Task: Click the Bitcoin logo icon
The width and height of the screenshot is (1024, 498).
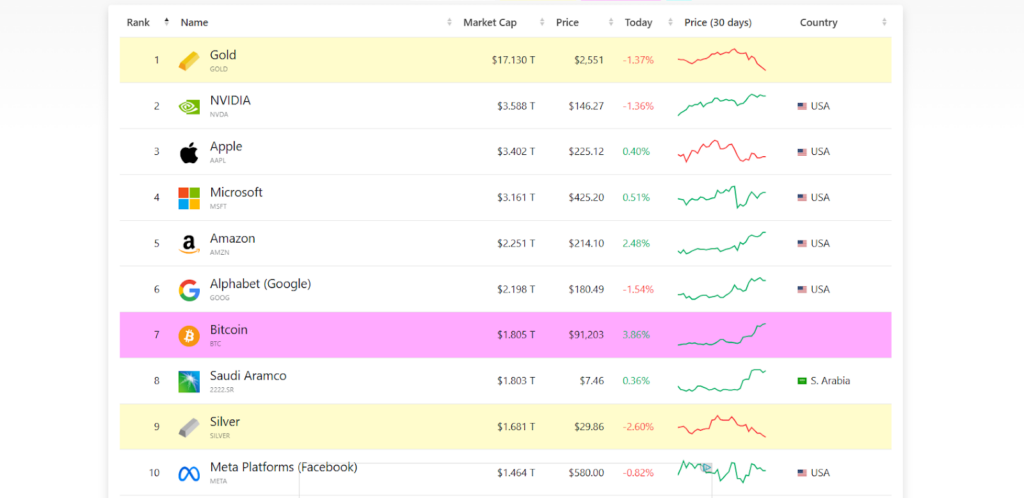Action: (x=189, y=336)
